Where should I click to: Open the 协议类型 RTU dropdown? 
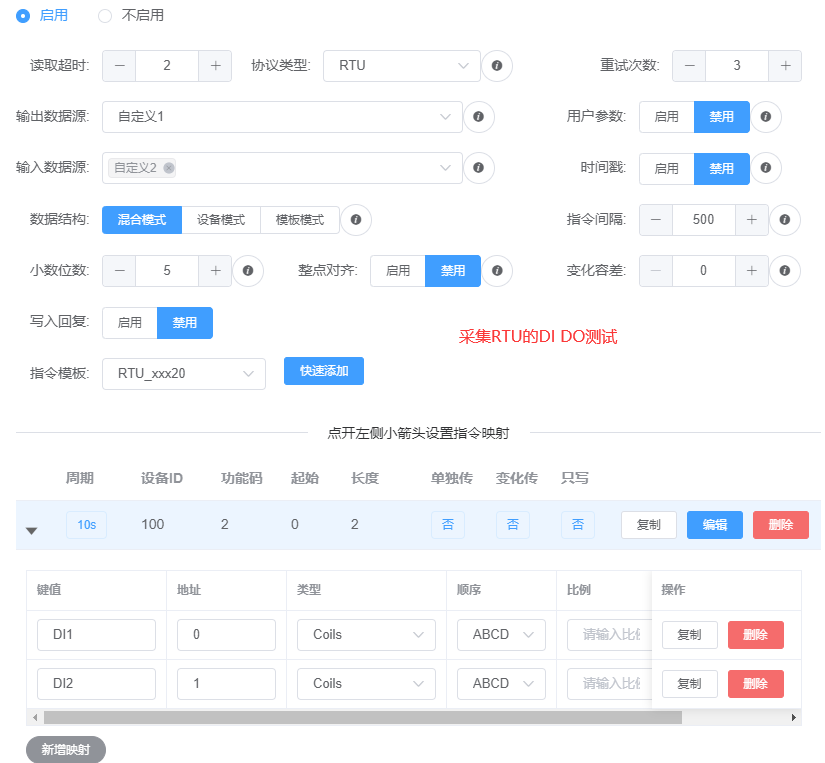pyautogui.click(x=402, y=66)
